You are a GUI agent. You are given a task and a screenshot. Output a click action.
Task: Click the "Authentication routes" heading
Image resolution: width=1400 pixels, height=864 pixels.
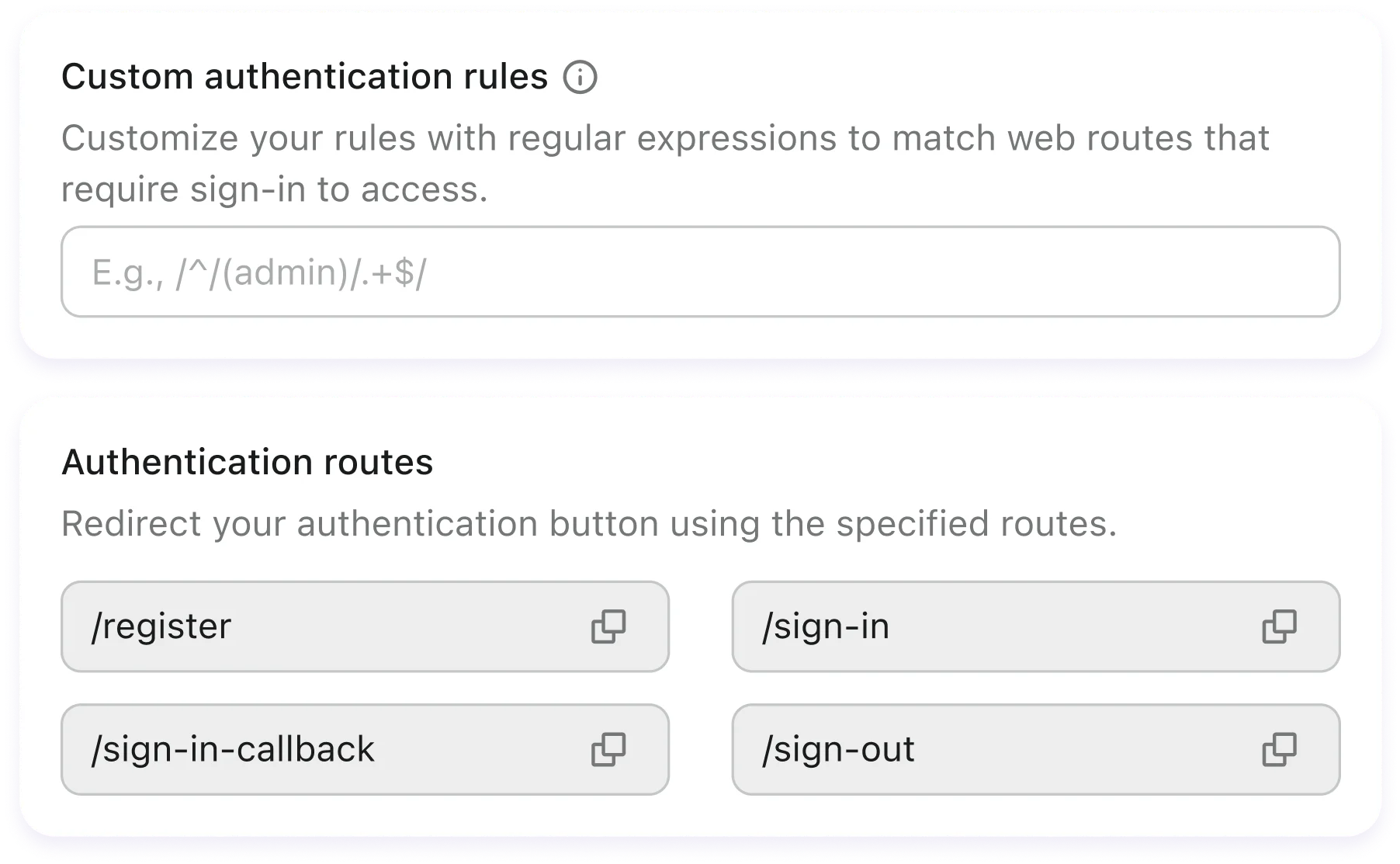point(247,463)
